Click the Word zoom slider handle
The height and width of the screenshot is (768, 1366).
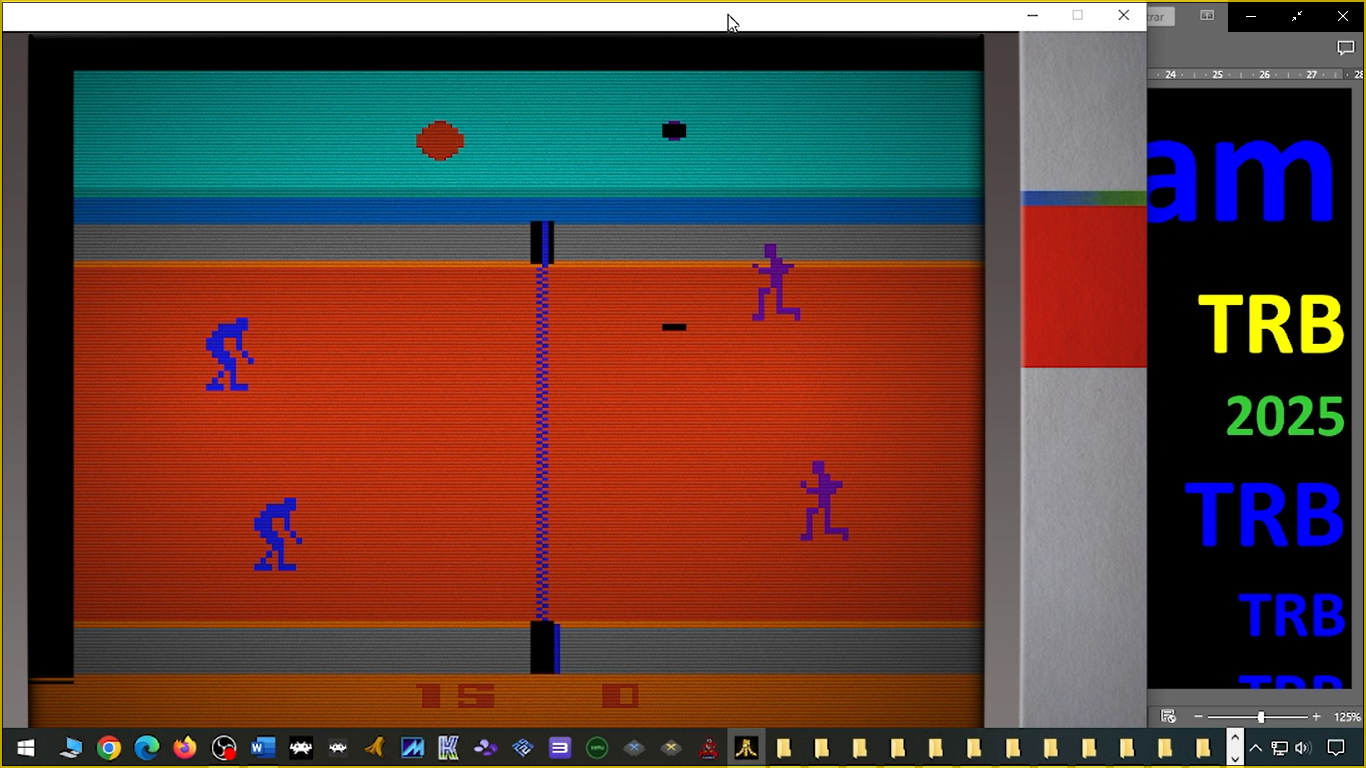tap(1261, 717)
